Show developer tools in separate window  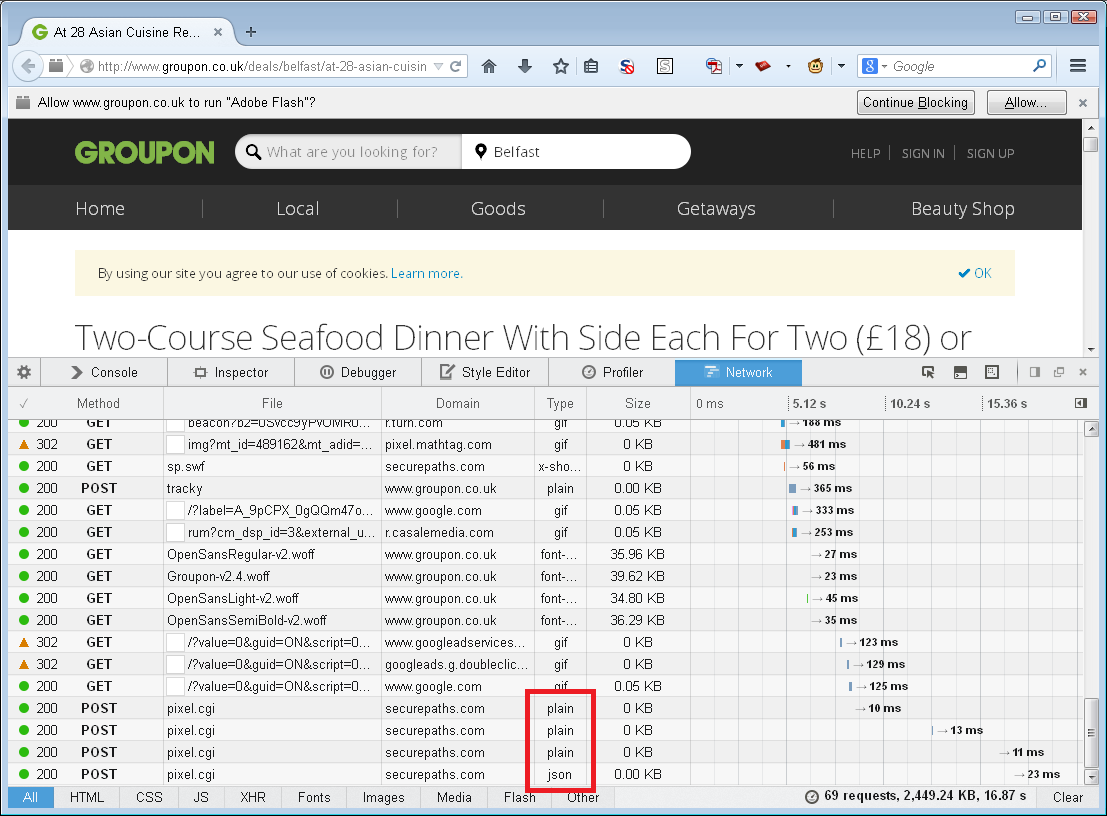coord(1058,372)
